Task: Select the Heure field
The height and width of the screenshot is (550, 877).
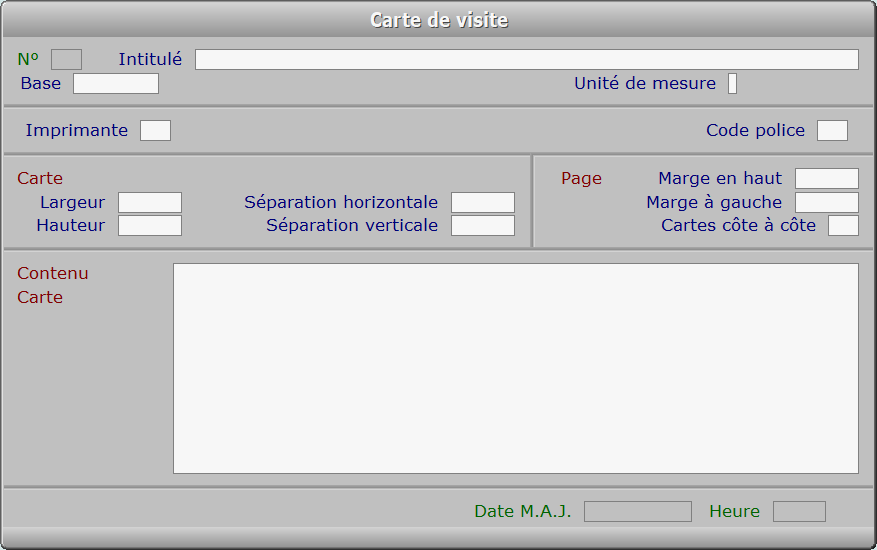Action: click(x=799, y=511)
